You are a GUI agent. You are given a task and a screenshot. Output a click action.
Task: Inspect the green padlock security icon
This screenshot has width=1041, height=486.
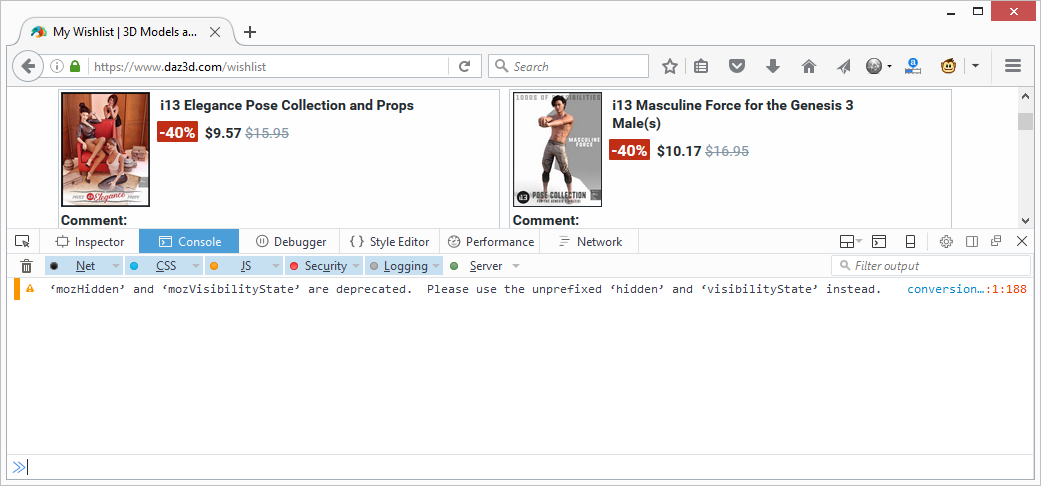[x=74, y=66]
